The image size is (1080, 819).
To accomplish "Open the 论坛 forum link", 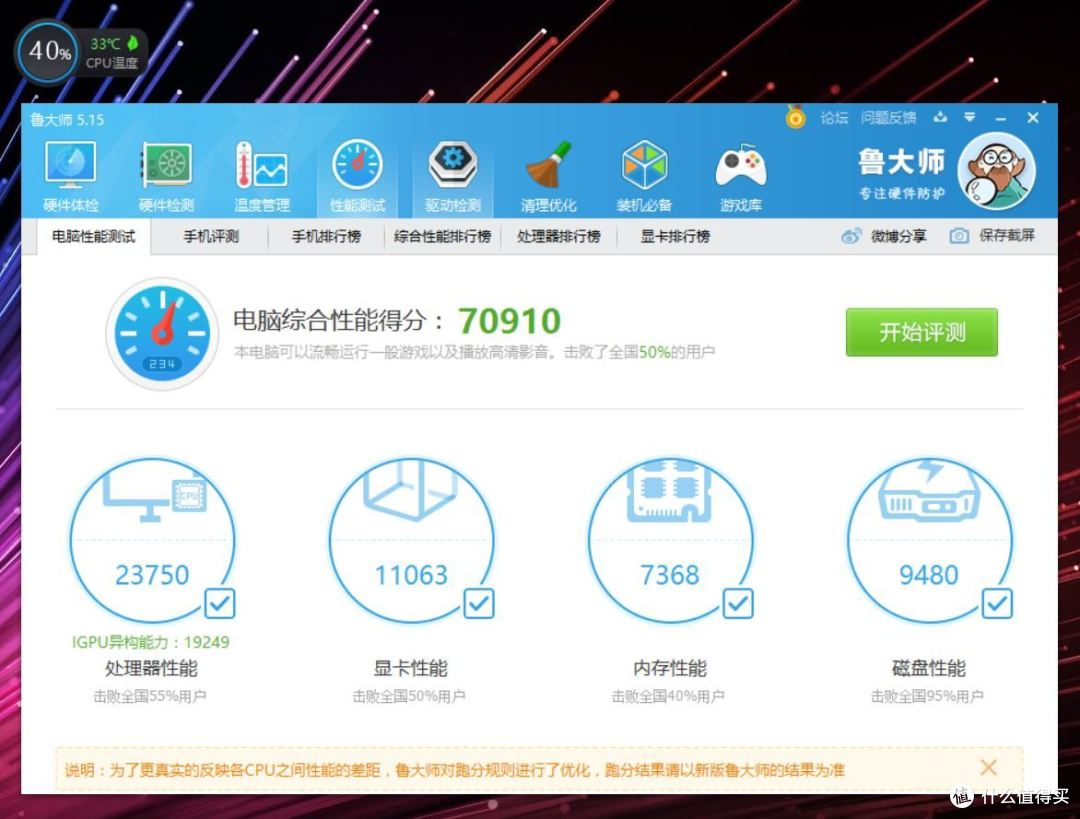I will [x=834, y=118].
